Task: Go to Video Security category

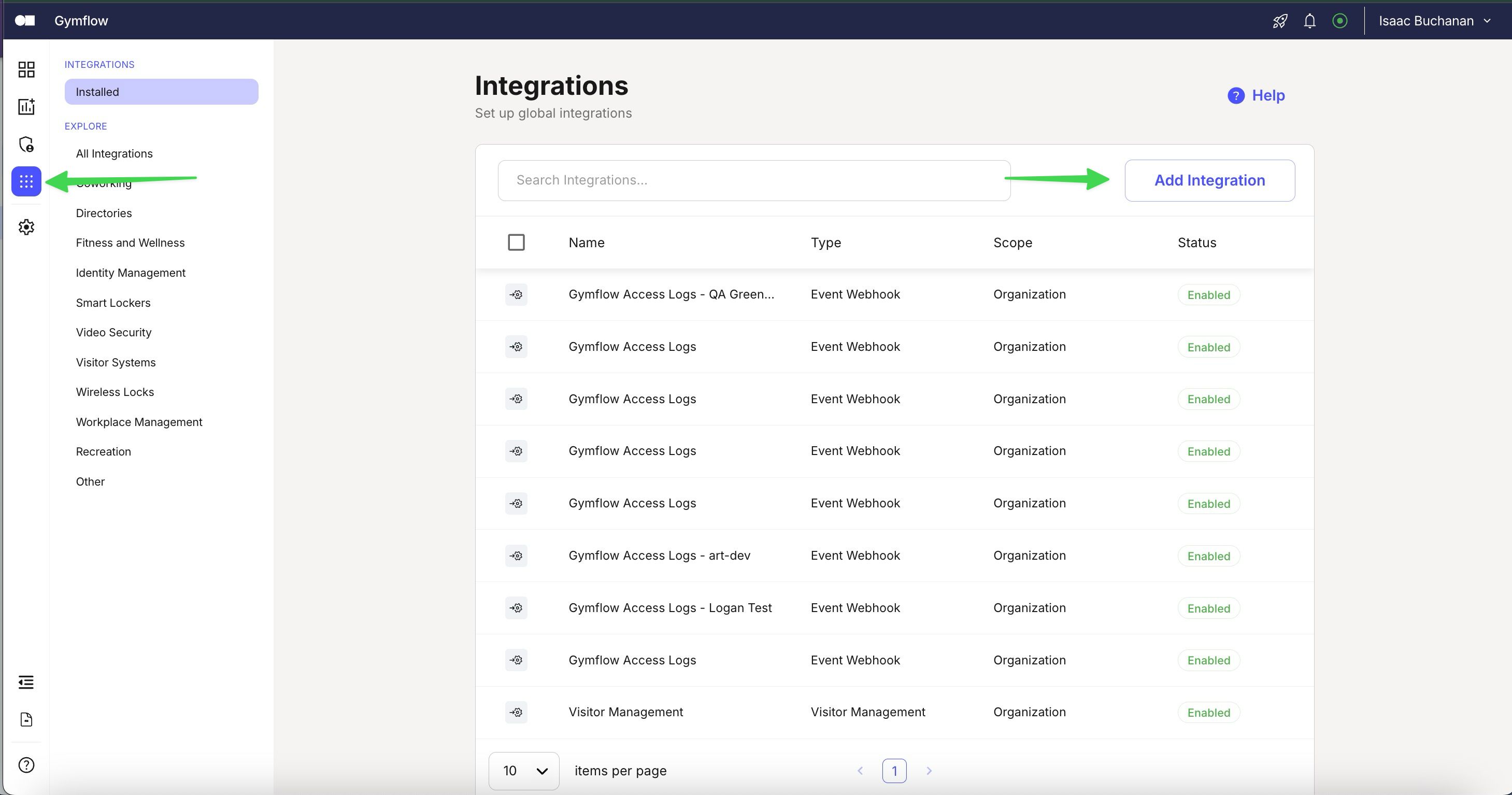Action: pos(114,332)
